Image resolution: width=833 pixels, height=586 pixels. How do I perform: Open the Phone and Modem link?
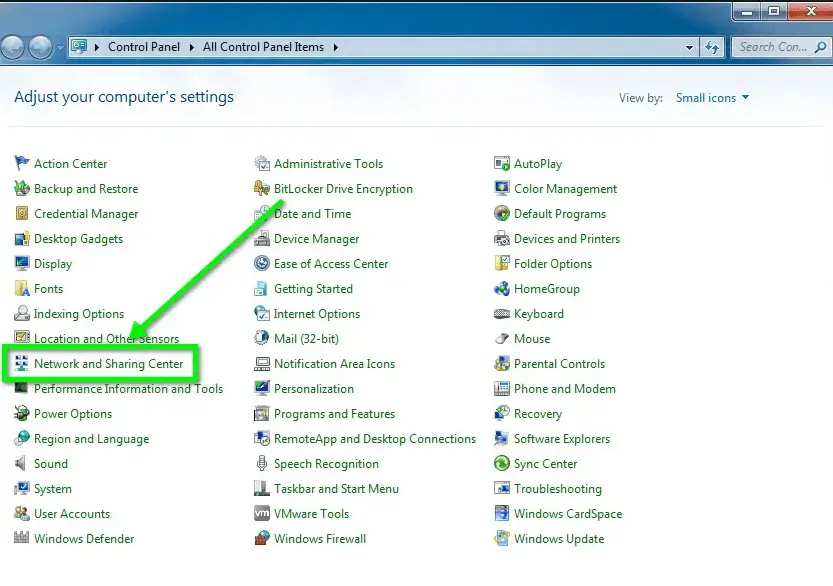pyautogui.click(x=565, y=388)
